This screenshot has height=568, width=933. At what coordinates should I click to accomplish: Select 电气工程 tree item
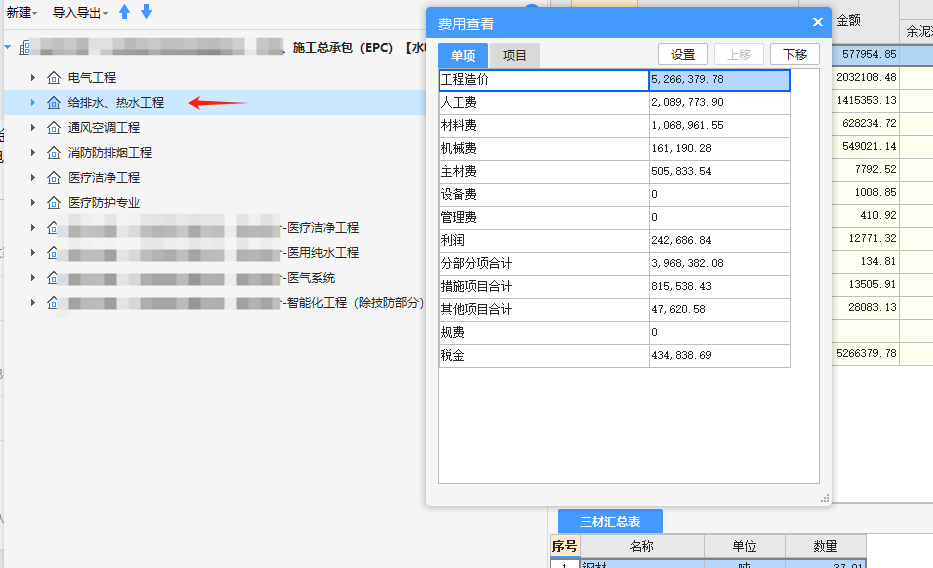click(92, 78)
